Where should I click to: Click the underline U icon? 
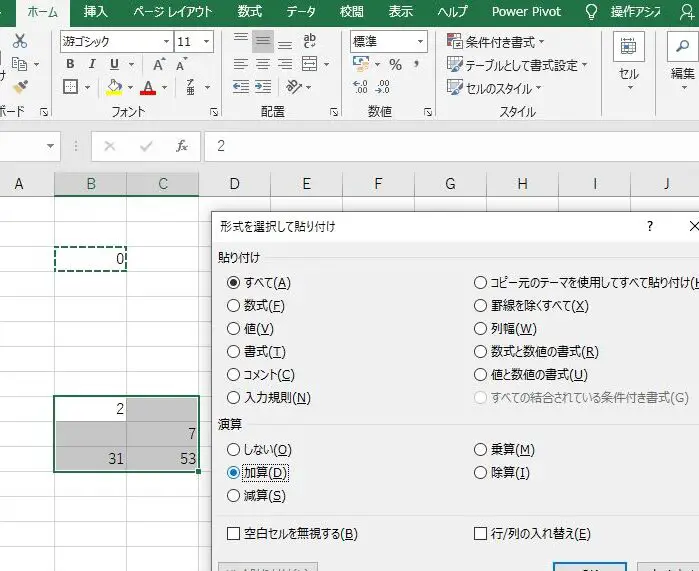(116, 64)
